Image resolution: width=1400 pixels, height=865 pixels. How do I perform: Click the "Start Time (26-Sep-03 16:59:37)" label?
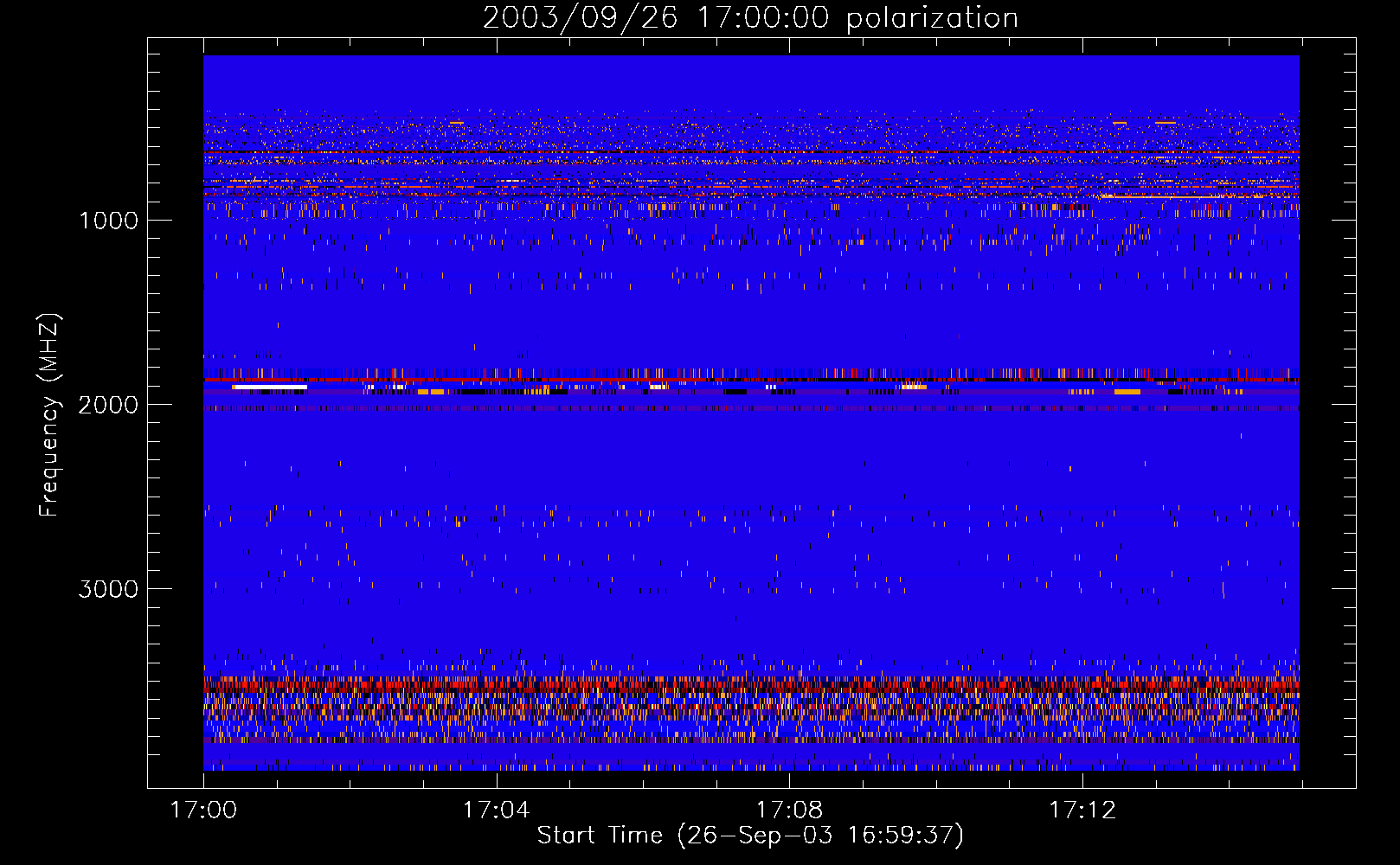point(750,836)
